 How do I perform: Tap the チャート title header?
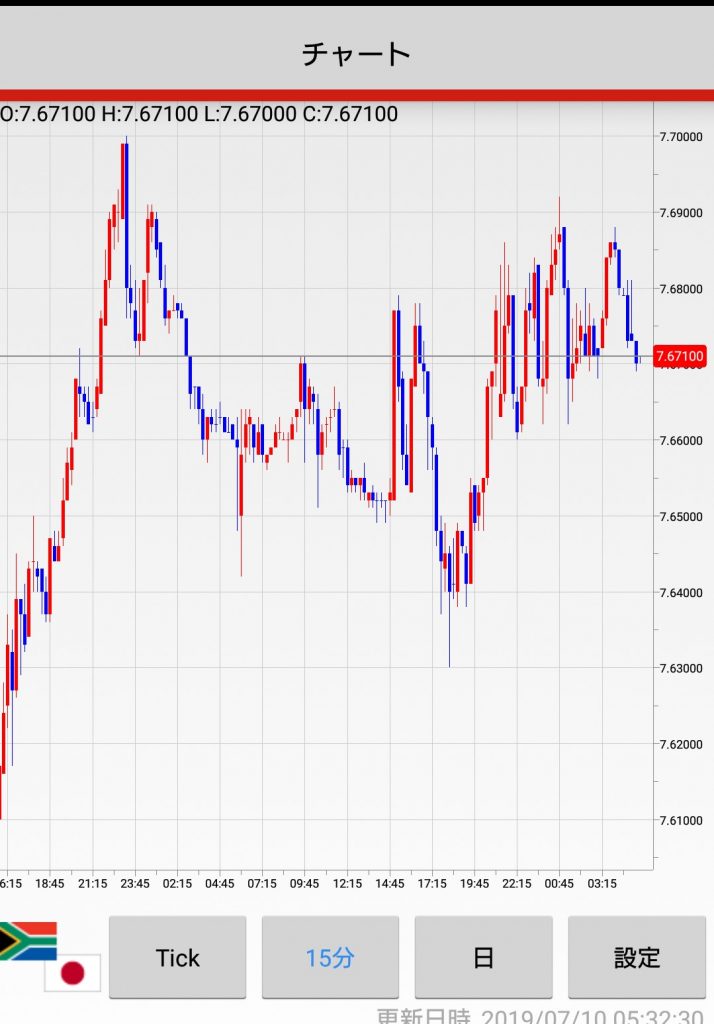[357, 53]
